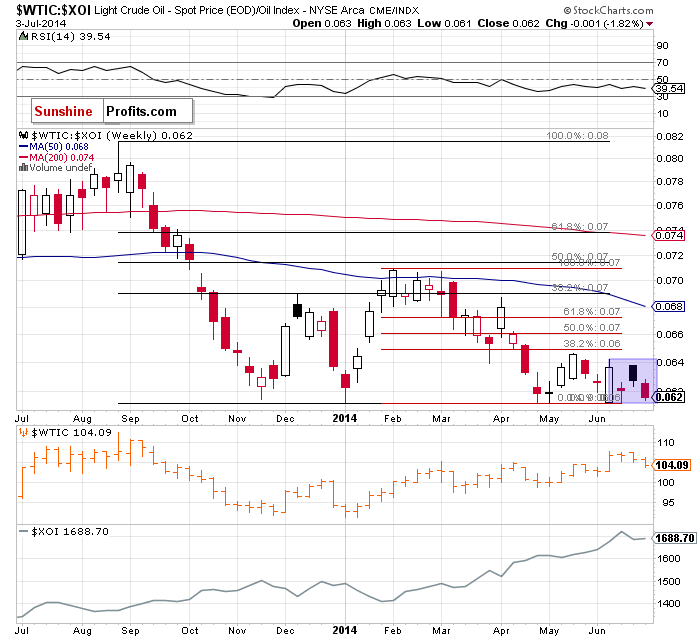
Task: Click the 100.0%: 0.08 Fibonacci label
Action: [x=577, y=135]
